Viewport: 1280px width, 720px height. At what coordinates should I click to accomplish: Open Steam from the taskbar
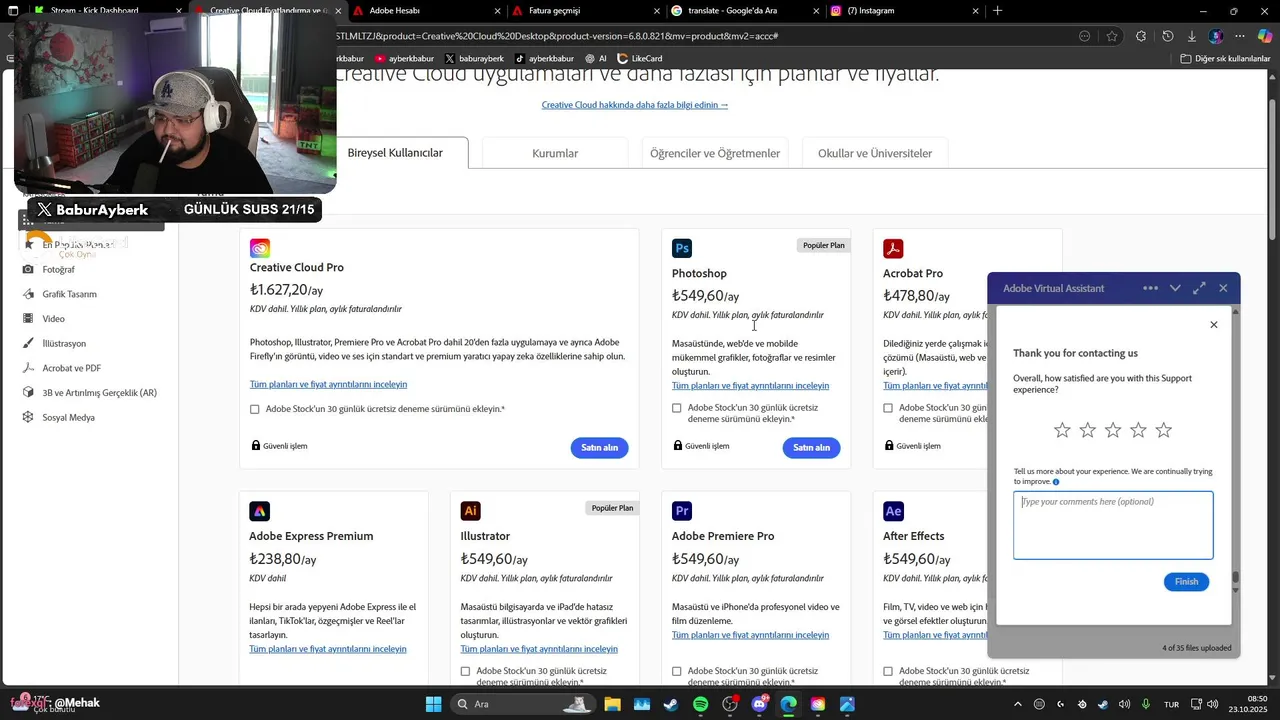671,704
